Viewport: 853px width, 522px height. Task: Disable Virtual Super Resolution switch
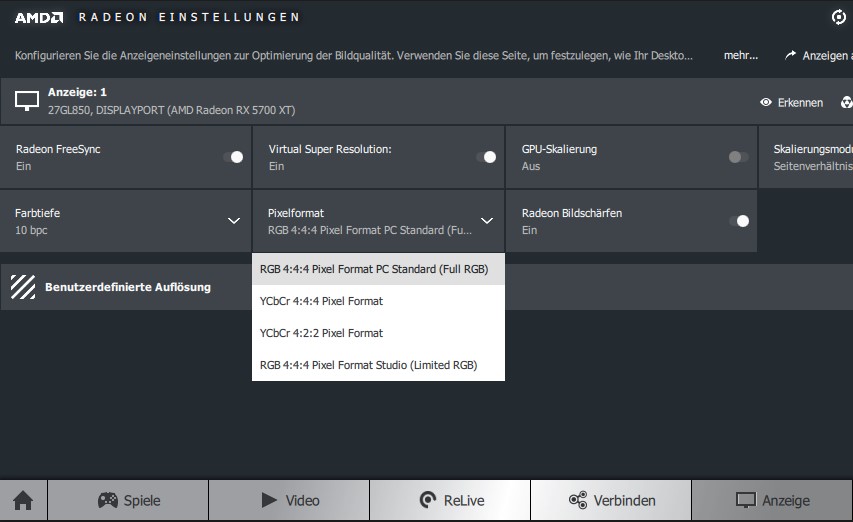click(486, 157)
